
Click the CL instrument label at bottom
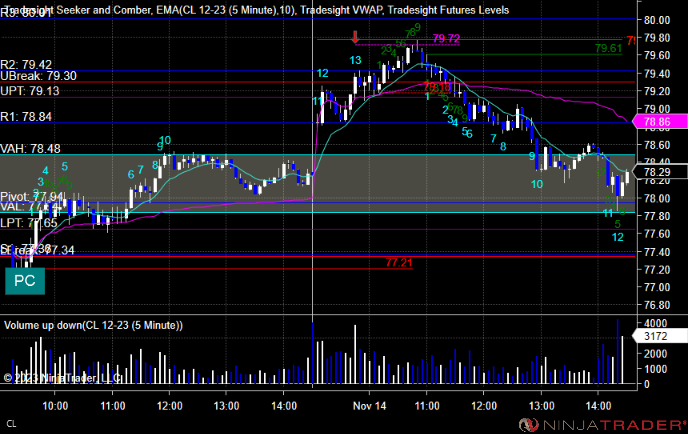[11, 423]
